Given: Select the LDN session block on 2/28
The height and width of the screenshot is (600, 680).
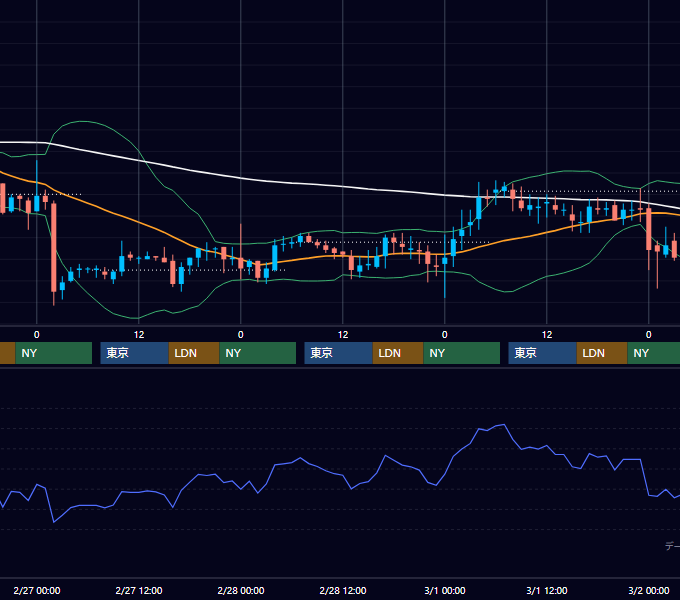Looking at the screenshot, I should 398,353.
